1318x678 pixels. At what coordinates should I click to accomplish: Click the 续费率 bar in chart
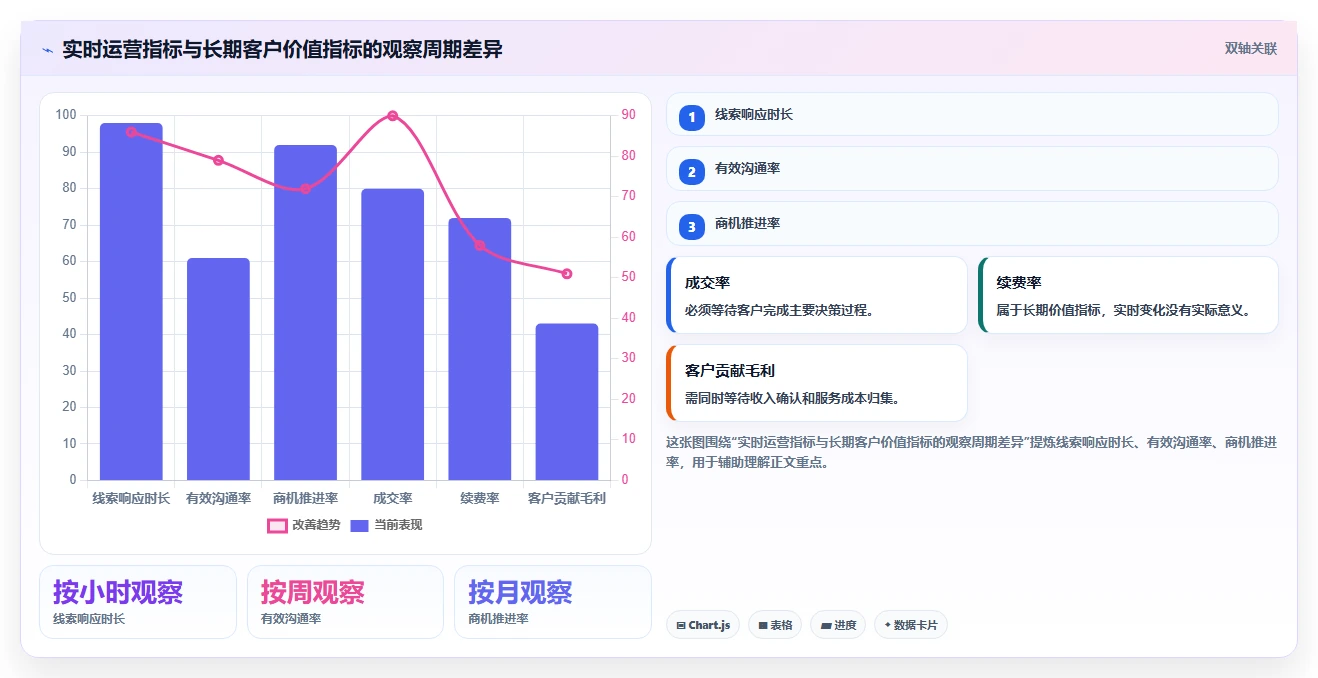480,349
